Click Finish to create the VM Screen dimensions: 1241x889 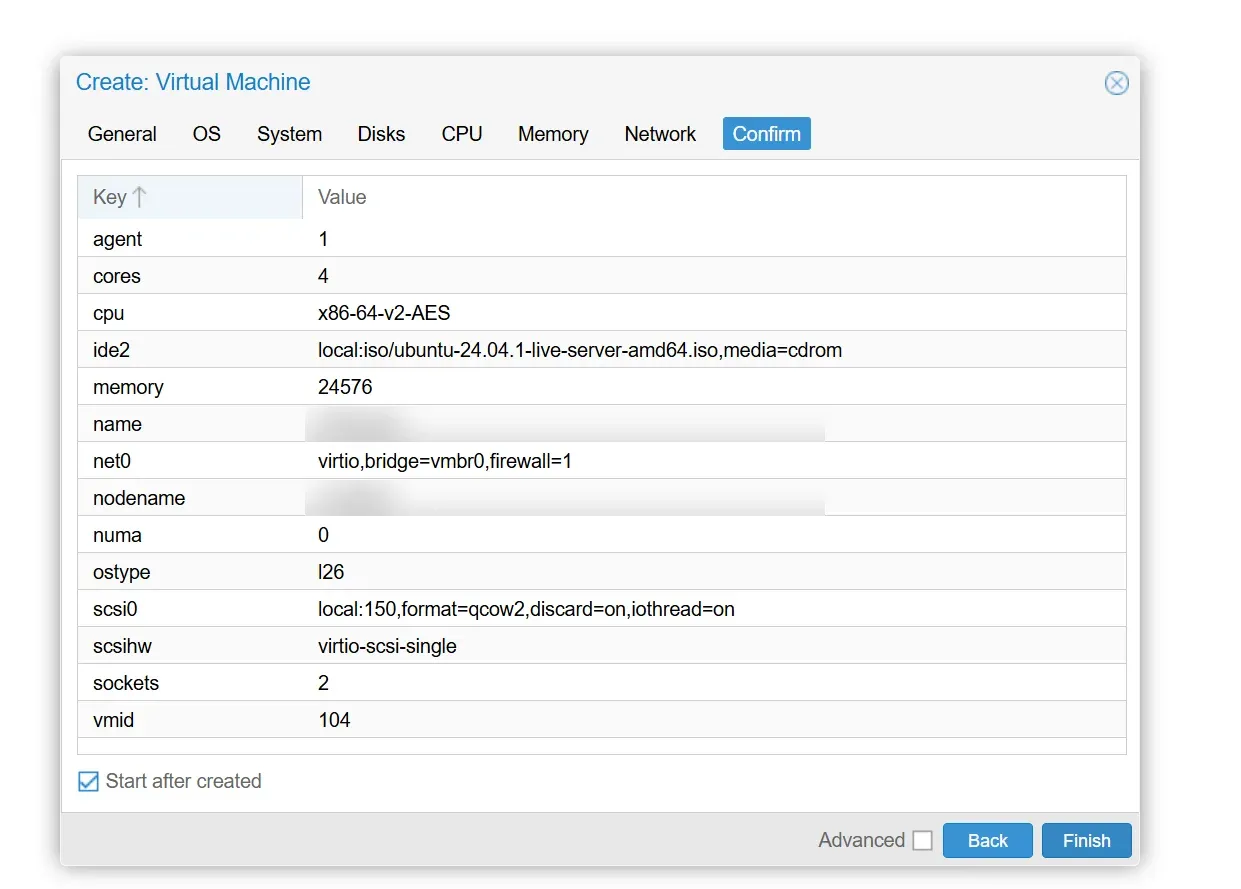(x=1086, y=841)
